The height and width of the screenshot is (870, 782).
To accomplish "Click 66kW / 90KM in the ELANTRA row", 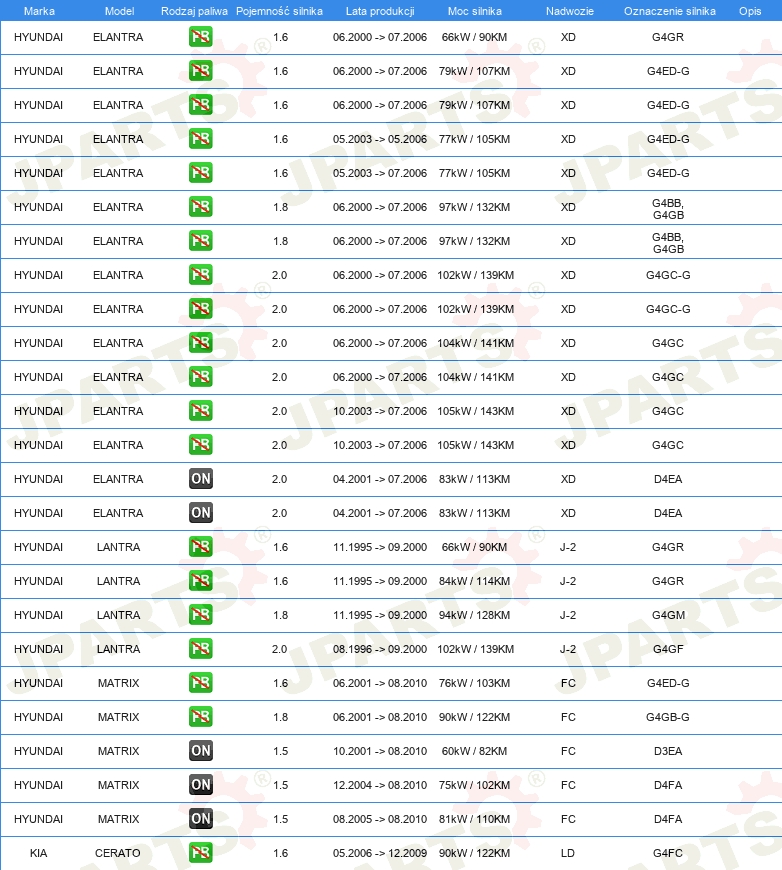I will [475, 37].
